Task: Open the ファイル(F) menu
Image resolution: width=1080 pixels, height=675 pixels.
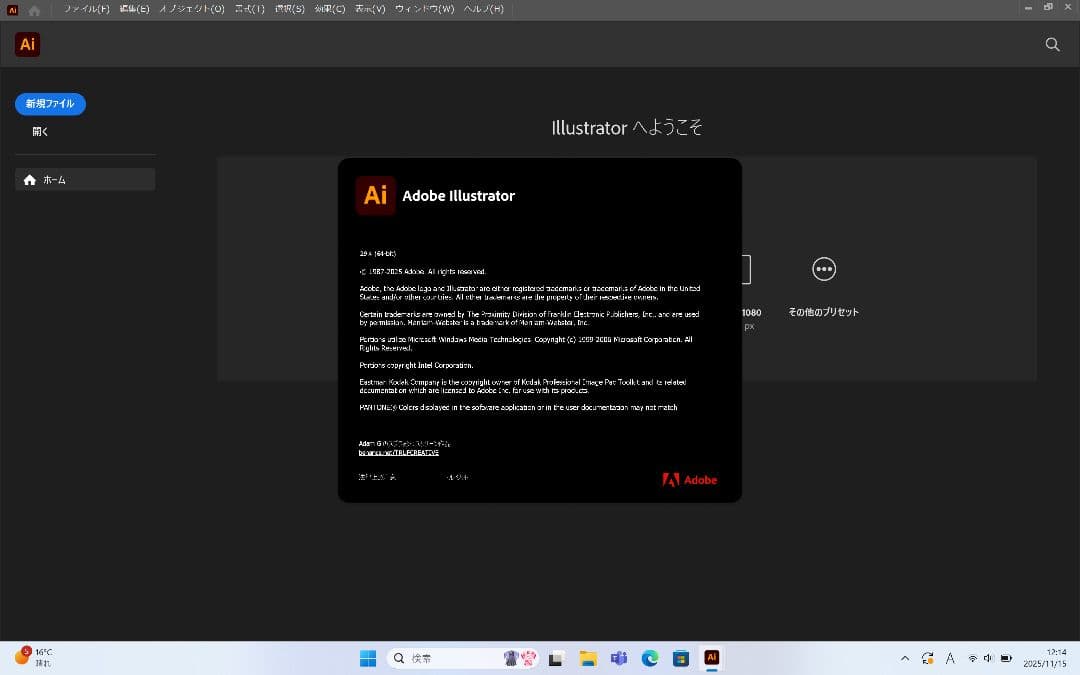Action: (x=87, y=9)
